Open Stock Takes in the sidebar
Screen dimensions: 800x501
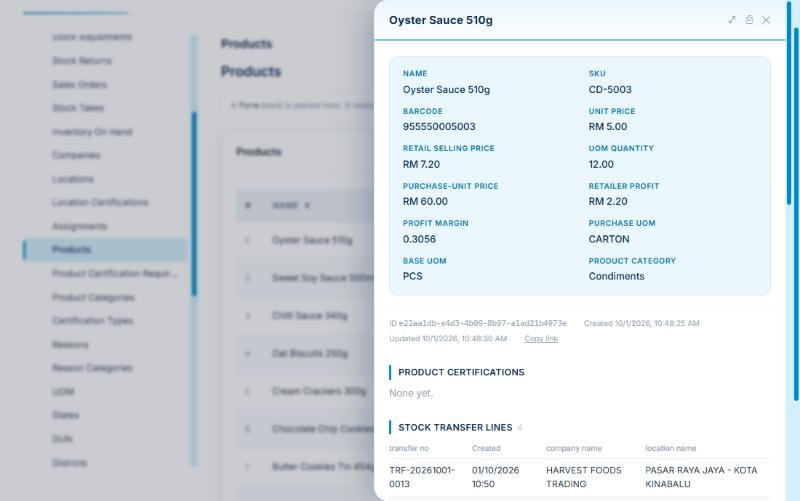78,108
